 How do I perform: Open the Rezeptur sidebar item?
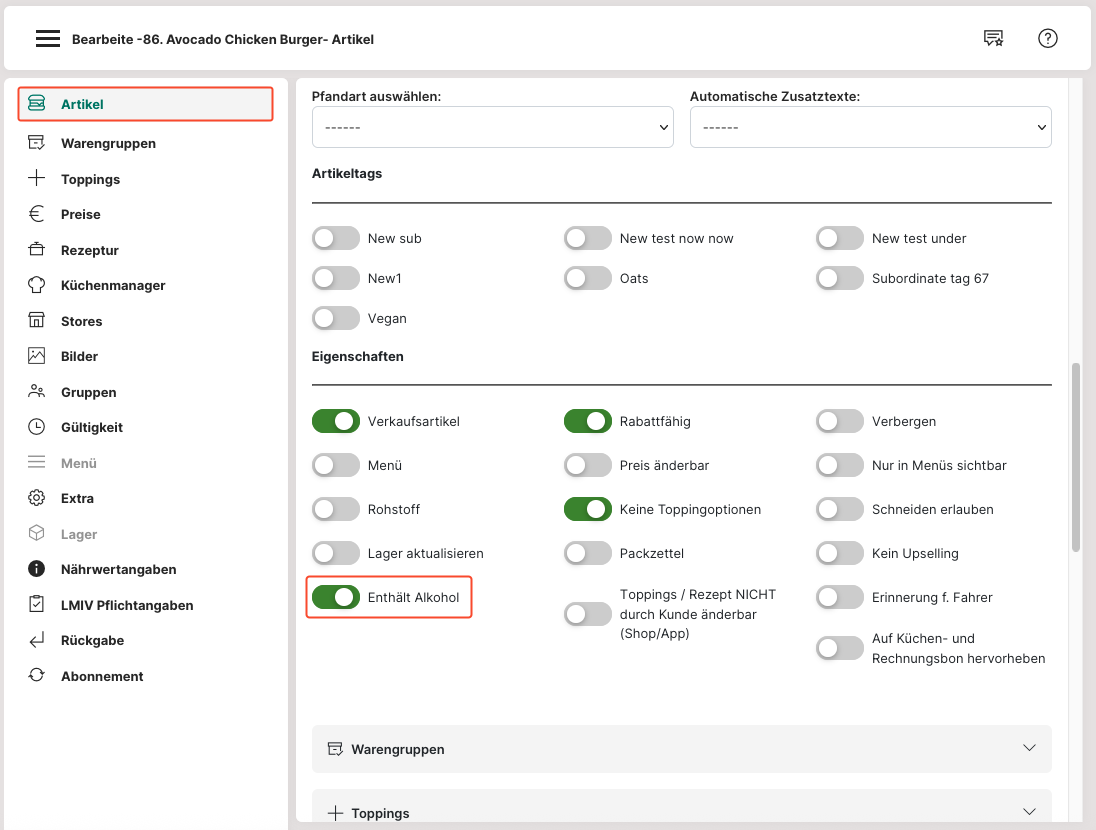[x=90, y=250]
